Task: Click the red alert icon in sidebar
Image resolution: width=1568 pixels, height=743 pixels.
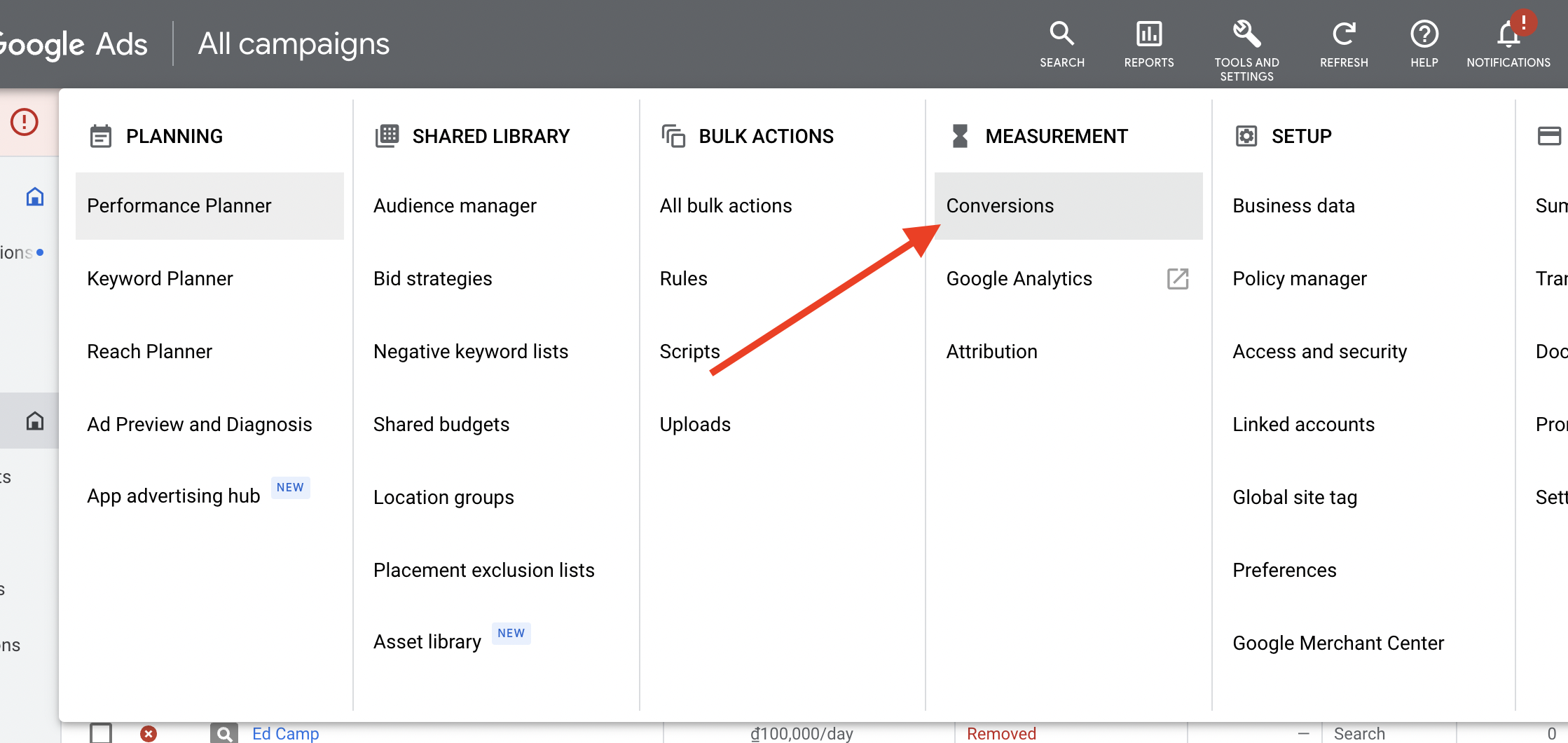Action: coord(24,122)
